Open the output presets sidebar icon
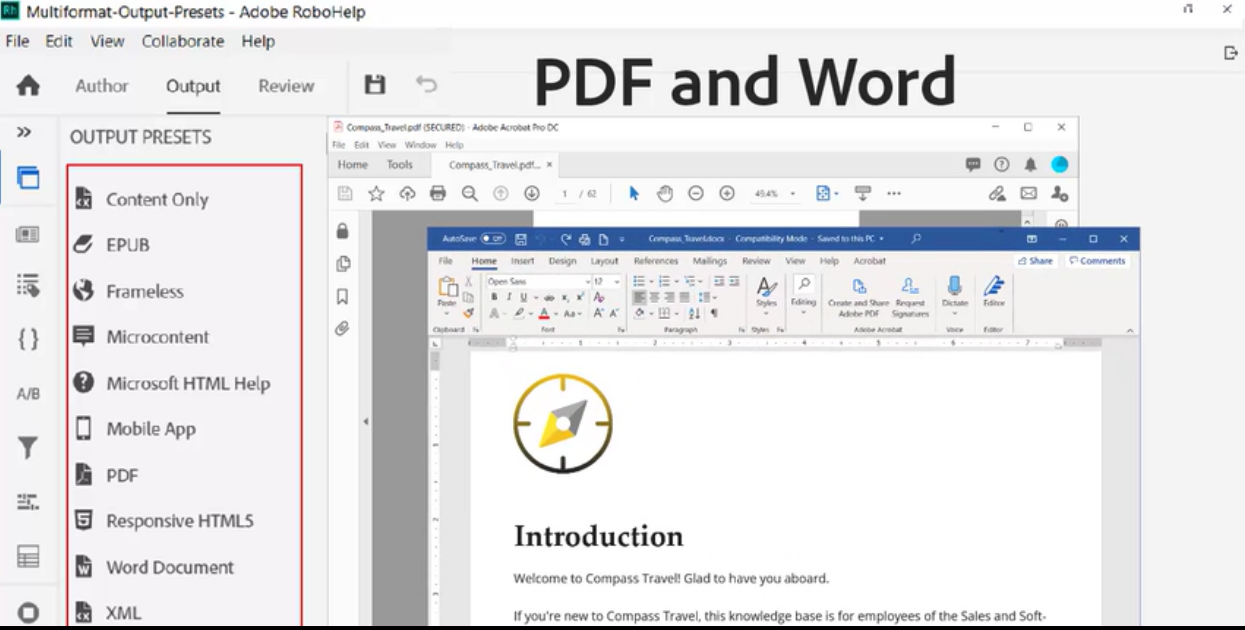The height and width of the screenshot is (630, 1245). coord(28,178)
